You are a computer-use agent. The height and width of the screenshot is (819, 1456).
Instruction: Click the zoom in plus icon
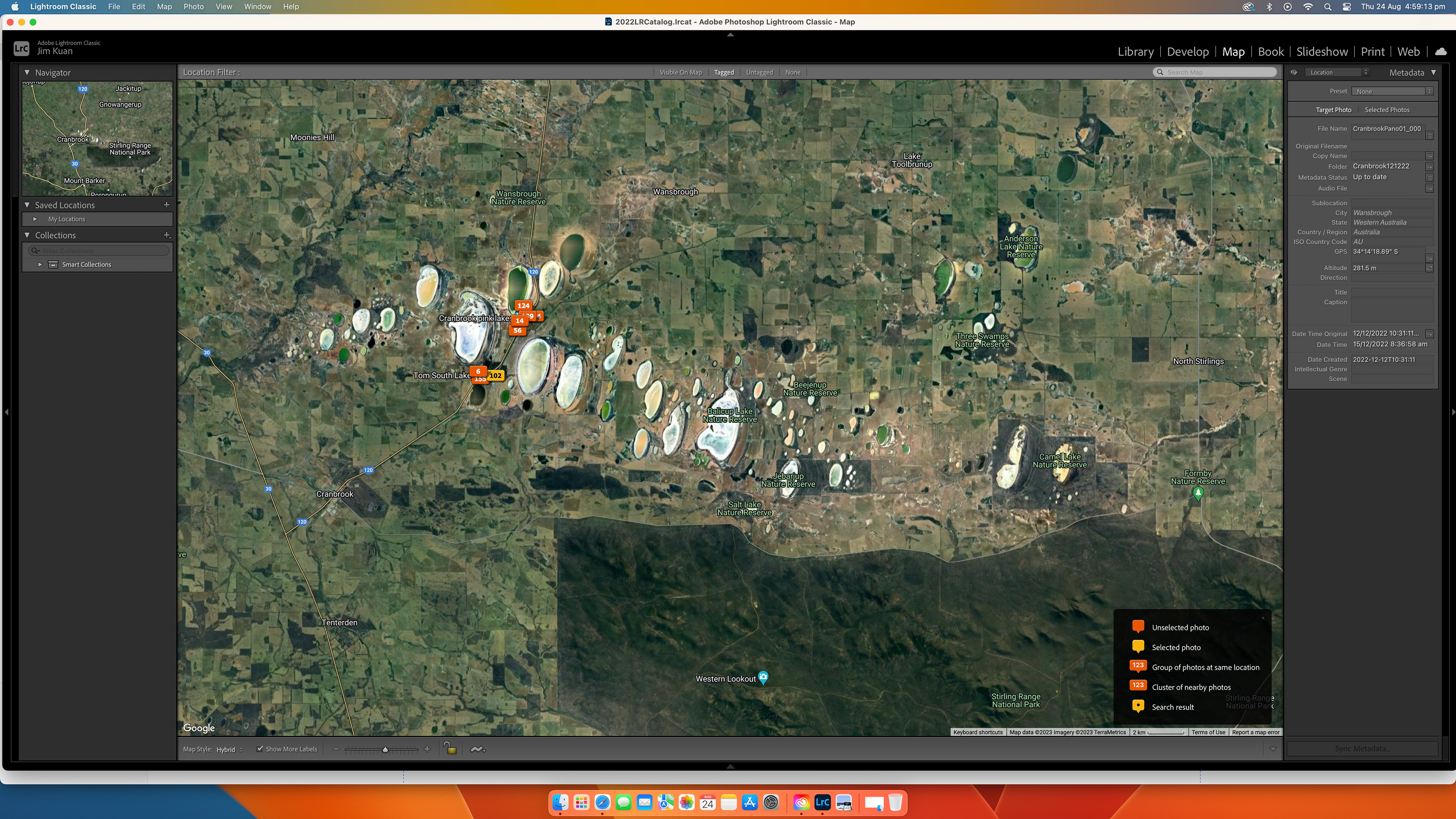(x=427, y=749)
